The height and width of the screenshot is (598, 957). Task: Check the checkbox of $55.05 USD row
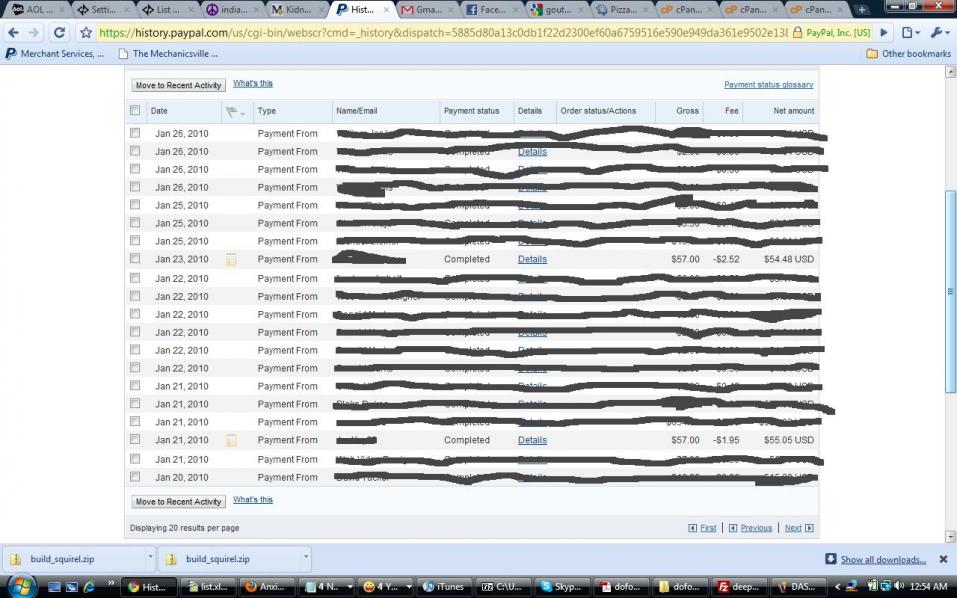[135, 439]
